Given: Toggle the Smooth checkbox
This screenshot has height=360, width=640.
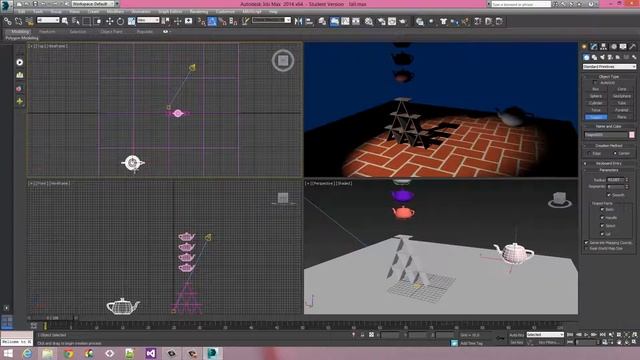Looking at the screenshot, I should [609, 195].
